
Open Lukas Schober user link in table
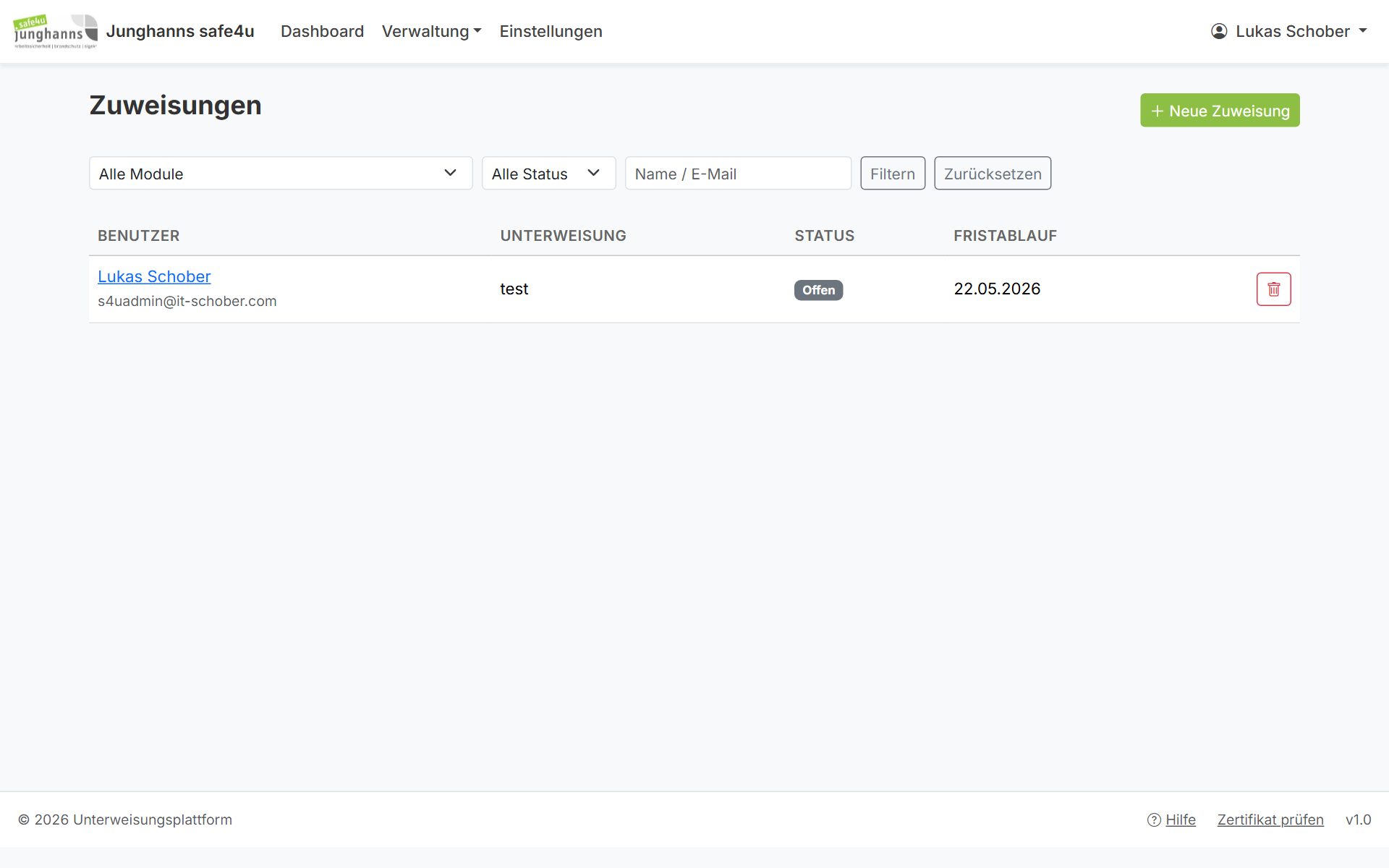[154, 276]
